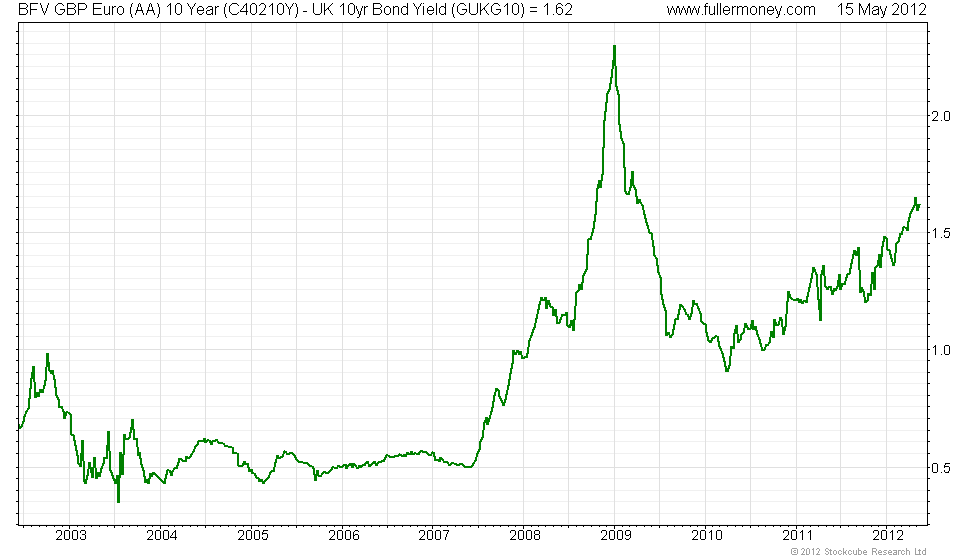Click the chart line's lowest dip in mid-2003
The height and width of the screenshot is (560, 980).
pyautogui.click(x=119, y=501)
